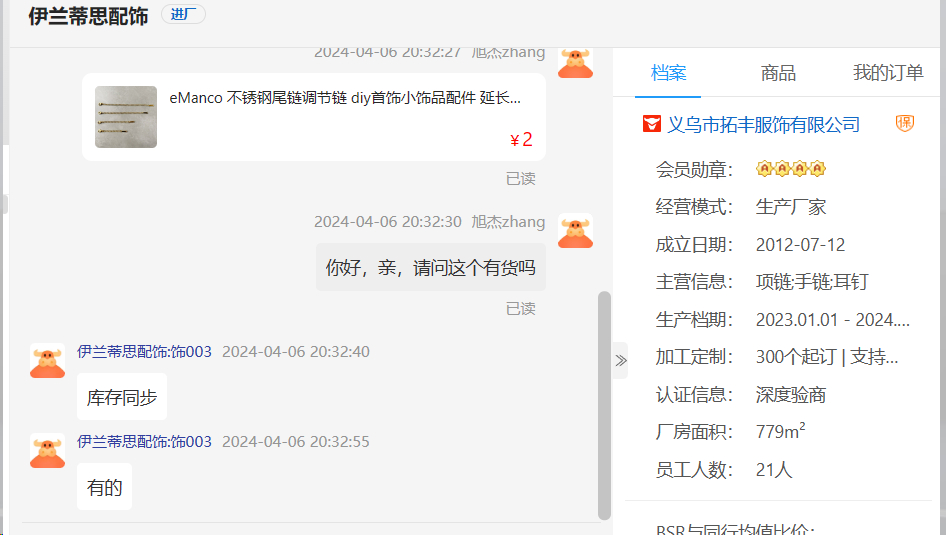Click the chat vertical scrollbar thumb
946x535 pixels.
[604, 405]
